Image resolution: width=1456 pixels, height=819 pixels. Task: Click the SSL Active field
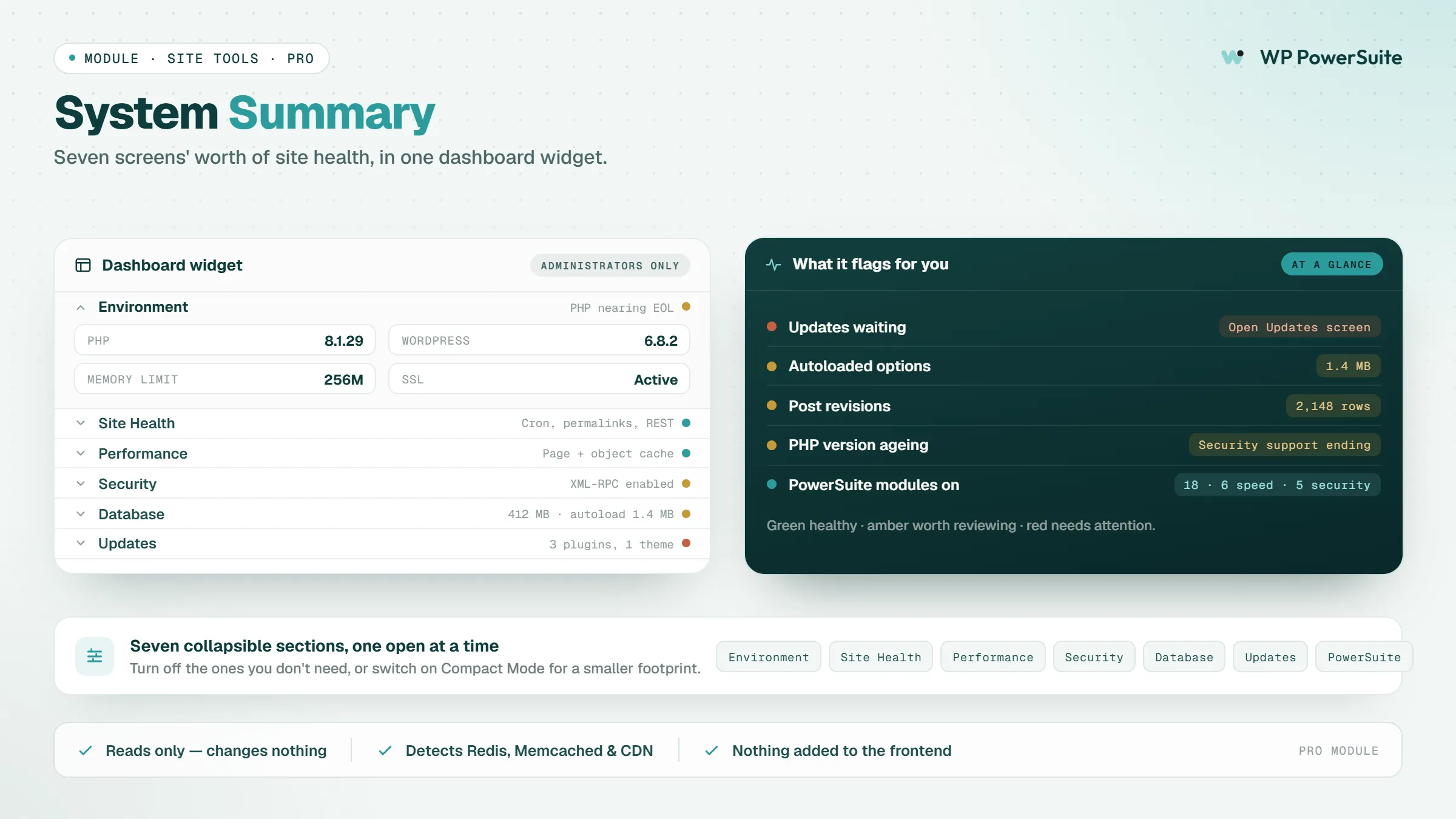tap(539, 379)
